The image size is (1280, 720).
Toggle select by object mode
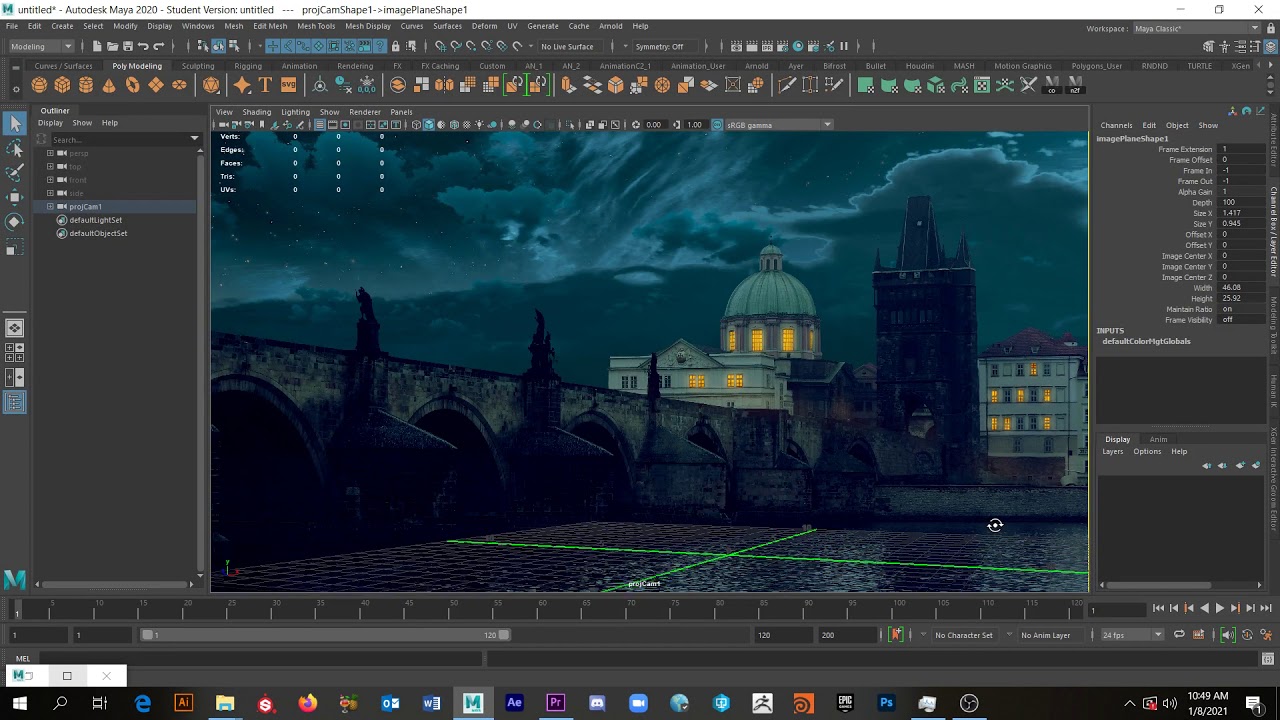pos(218,46)
